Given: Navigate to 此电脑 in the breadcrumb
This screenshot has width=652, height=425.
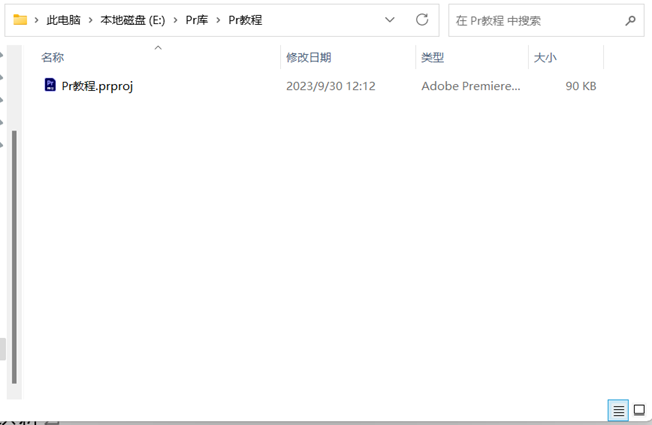Looking at the screenshot, I should [65, 20].
